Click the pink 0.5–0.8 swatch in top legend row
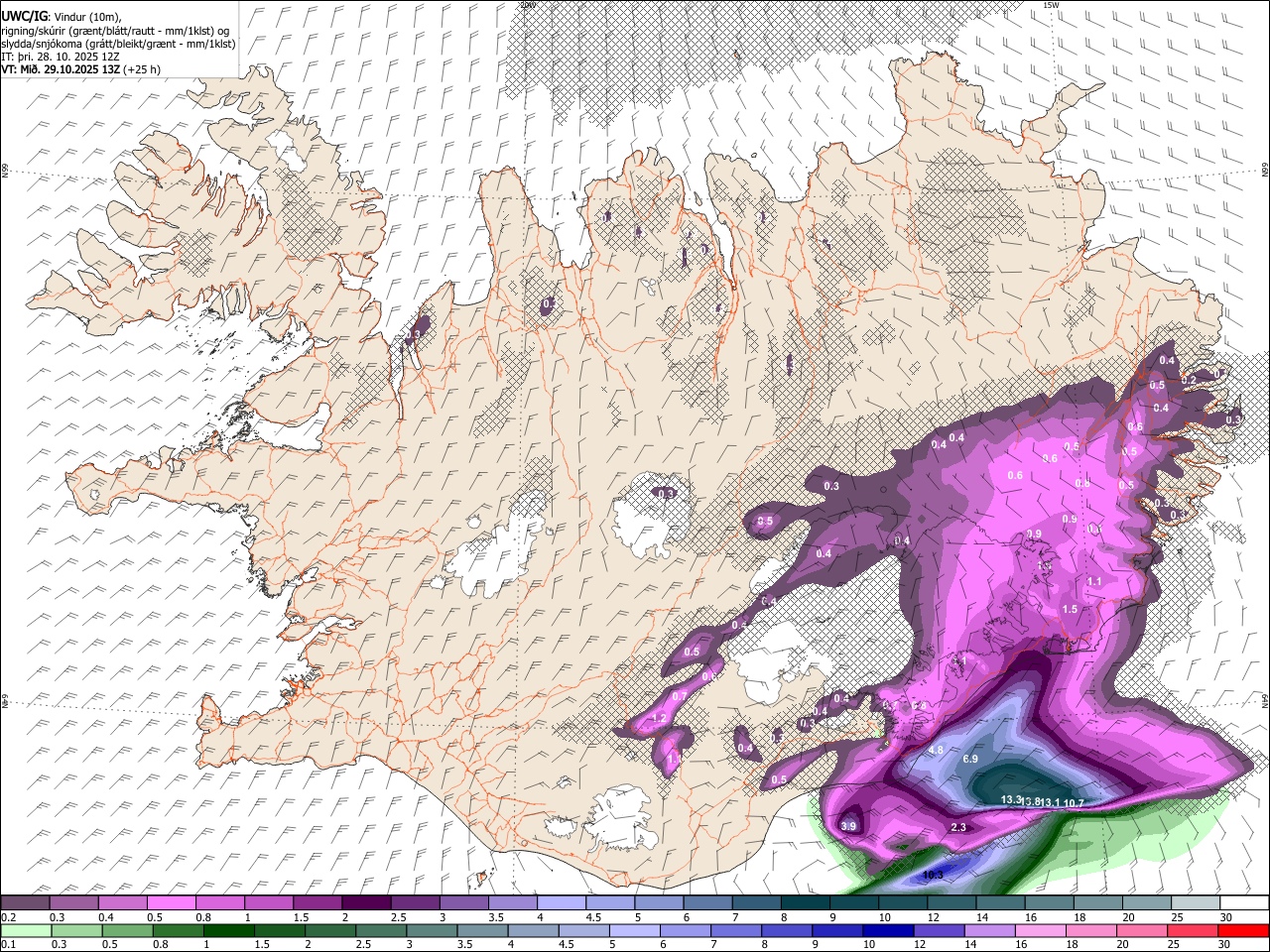 tap(171, 903)
